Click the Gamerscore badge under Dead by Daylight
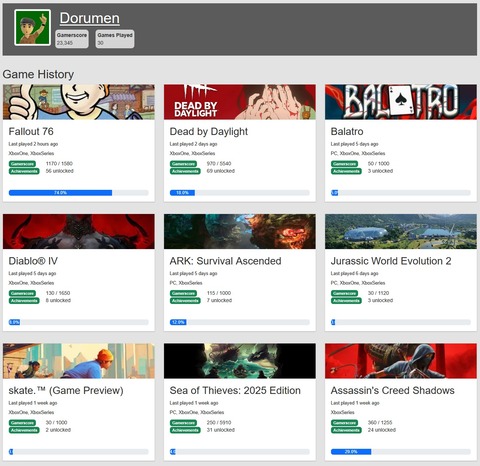Image resolution: width=480 pixels, height=466 pixels. (183, 164)
